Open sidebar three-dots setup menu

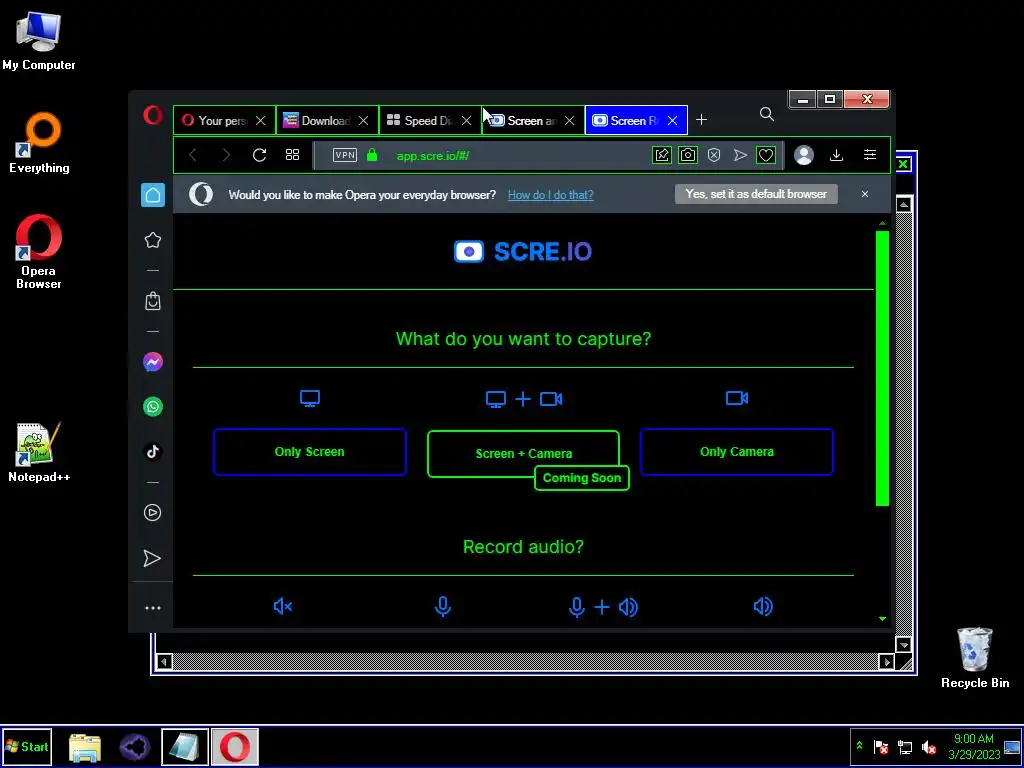tap(153, 608)
